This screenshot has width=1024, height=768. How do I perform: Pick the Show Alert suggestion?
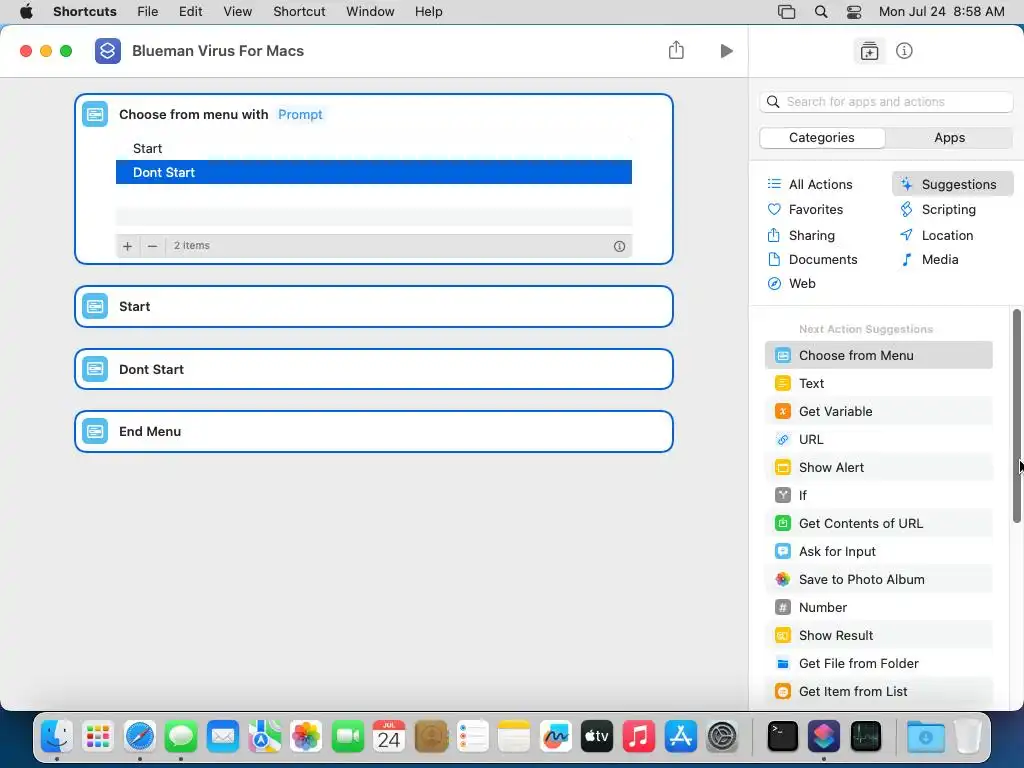878,468
